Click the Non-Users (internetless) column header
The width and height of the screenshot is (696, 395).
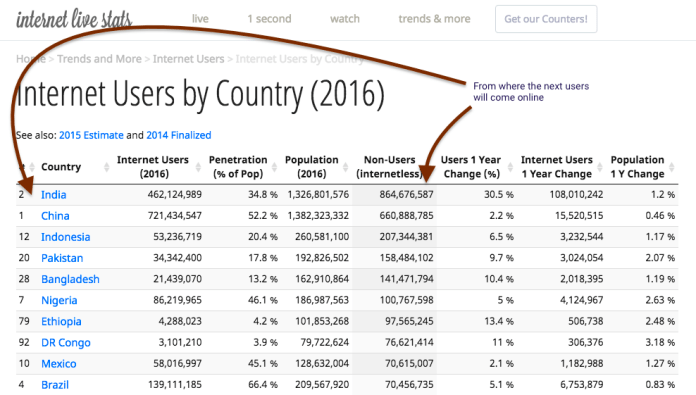(x=389, y=167)
